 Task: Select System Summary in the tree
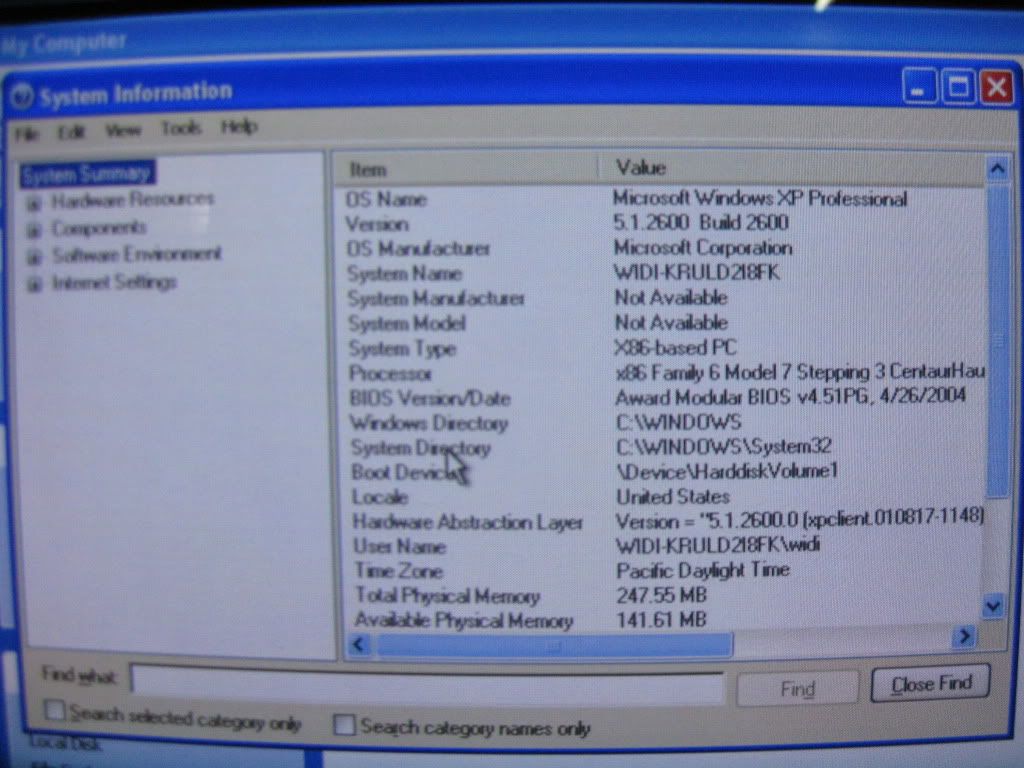pos(88,174)
